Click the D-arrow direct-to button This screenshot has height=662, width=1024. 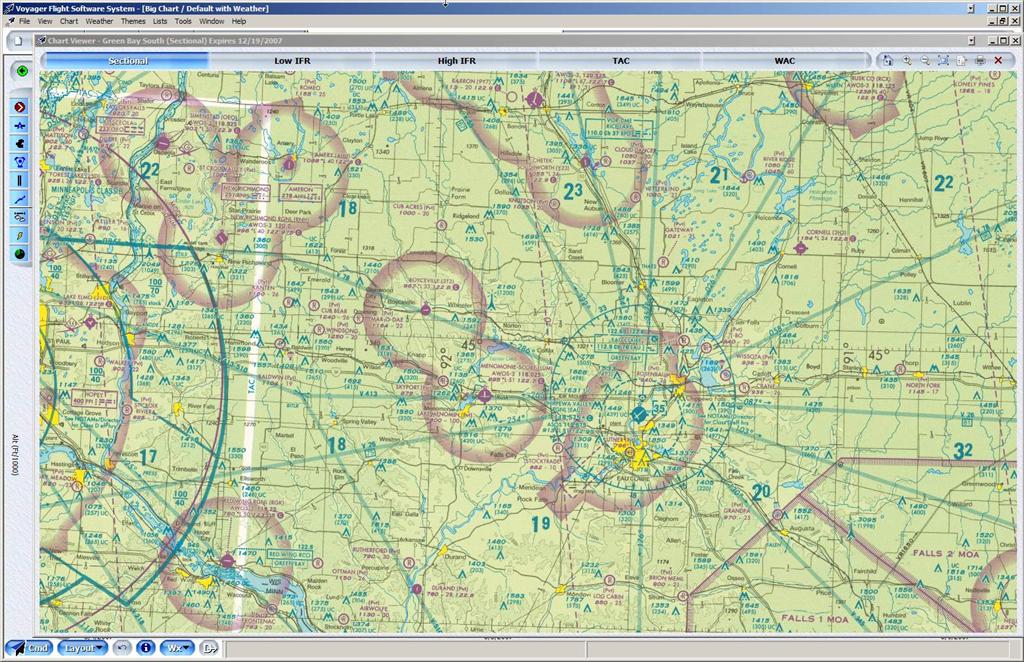[209, 648]
